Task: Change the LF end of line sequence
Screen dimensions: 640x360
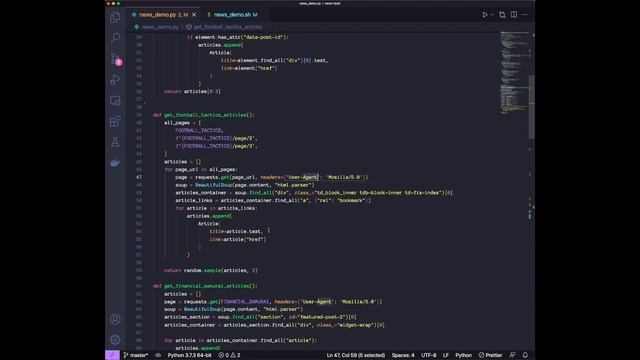Action: pyautogui.click(x=446, y=355)
